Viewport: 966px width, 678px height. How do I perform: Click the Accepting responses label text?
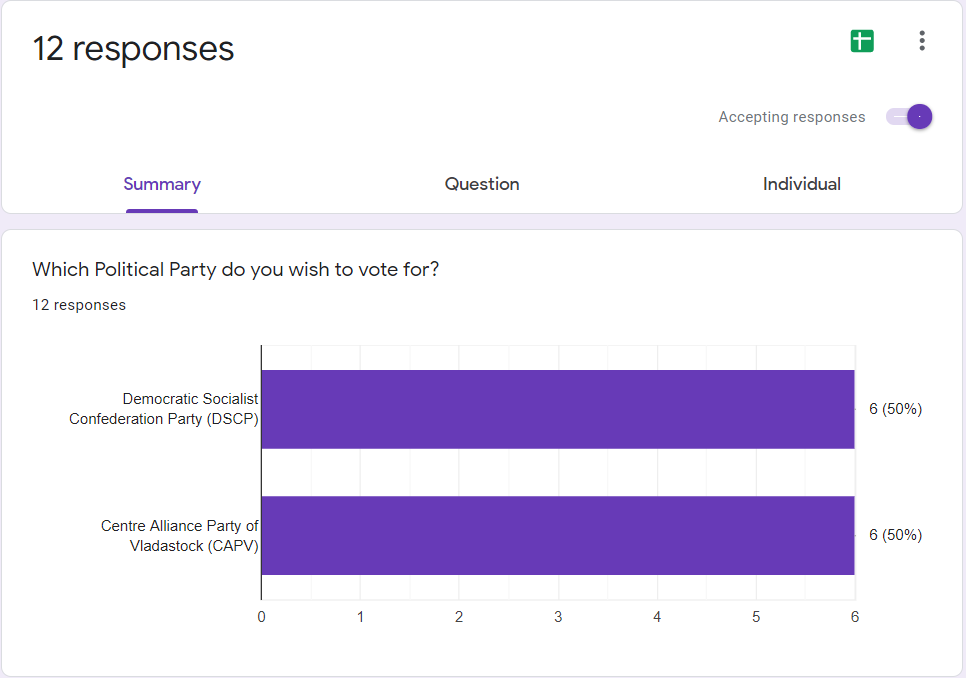point(791,117)
